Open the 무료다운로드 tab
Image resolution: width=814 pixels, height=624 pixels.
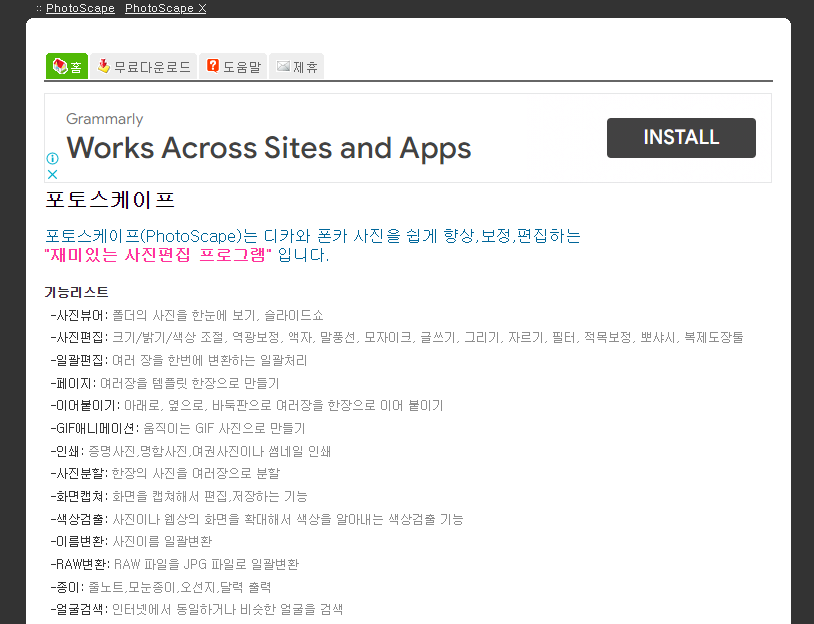pyautogui.click(x=144, y=66)
